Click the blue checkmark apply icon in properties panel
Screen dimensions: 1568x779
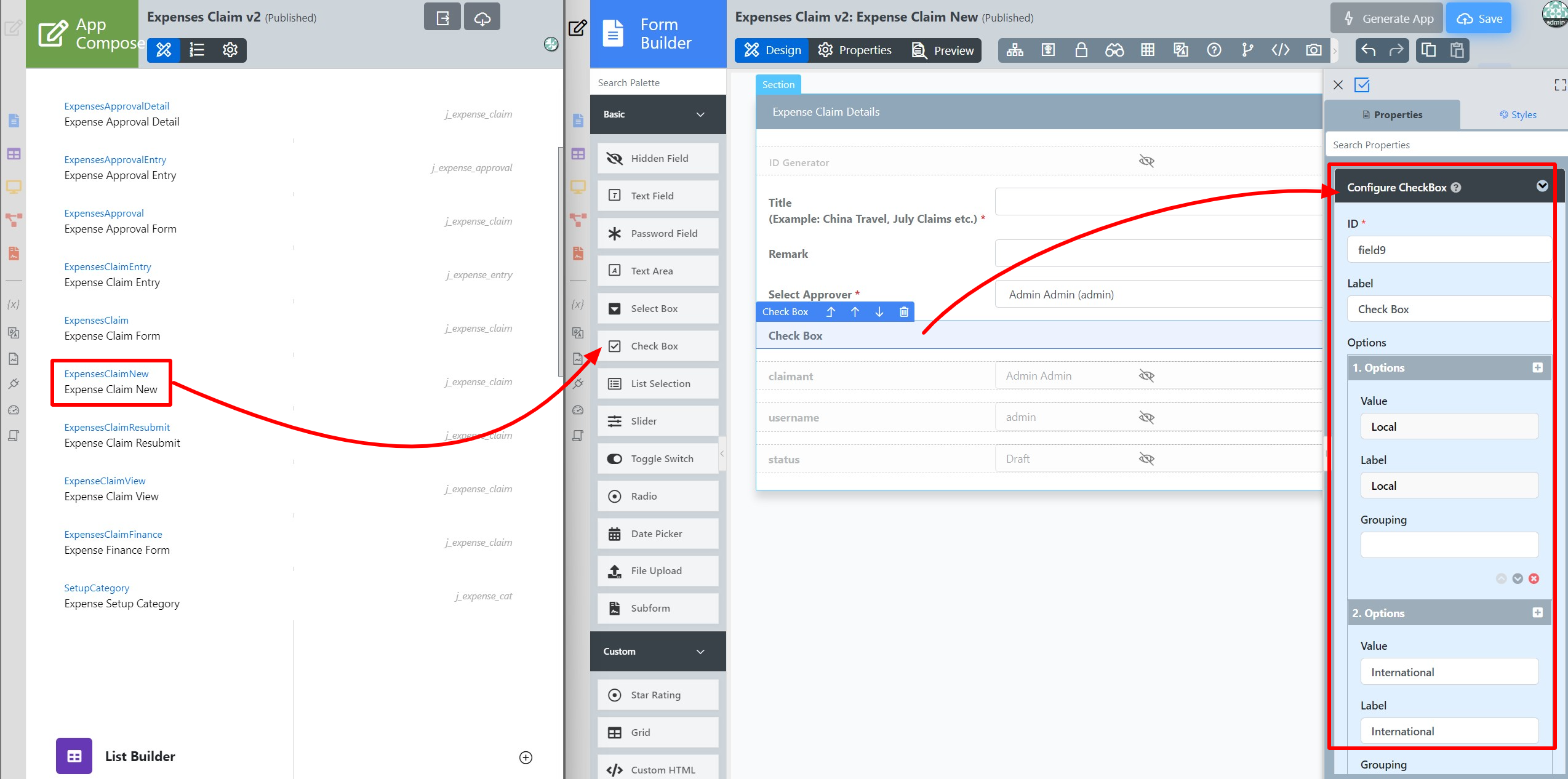click(x=1362, y=85)
